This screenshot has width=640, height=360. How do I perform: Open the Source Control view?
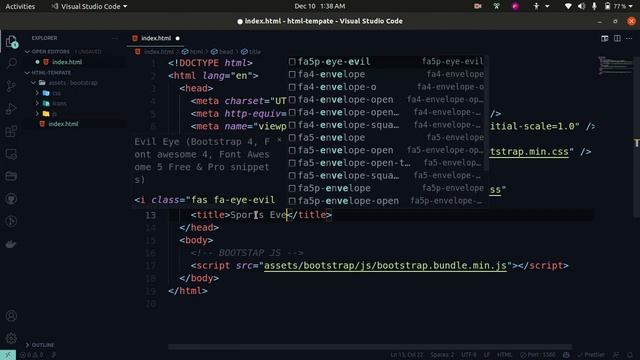pyautogui.click(x=11, y=86)
